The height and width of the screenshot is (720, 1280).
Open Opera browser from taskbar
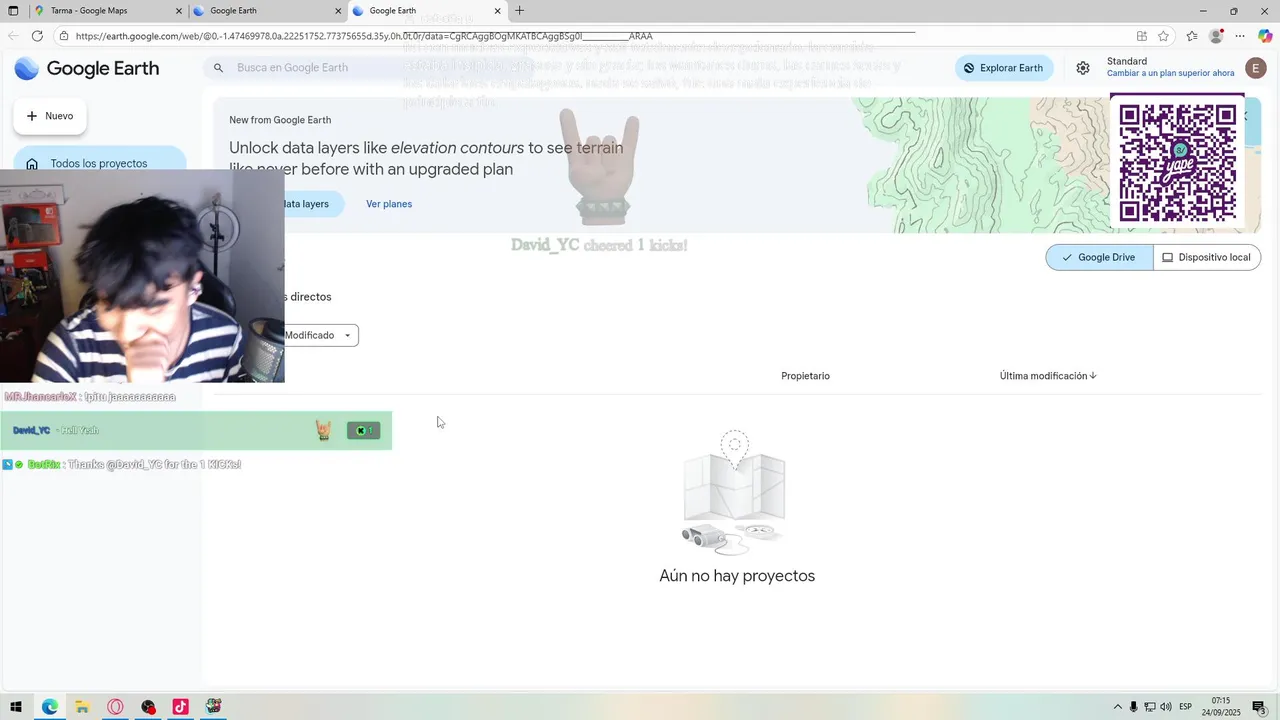click(x=115, y=707)
